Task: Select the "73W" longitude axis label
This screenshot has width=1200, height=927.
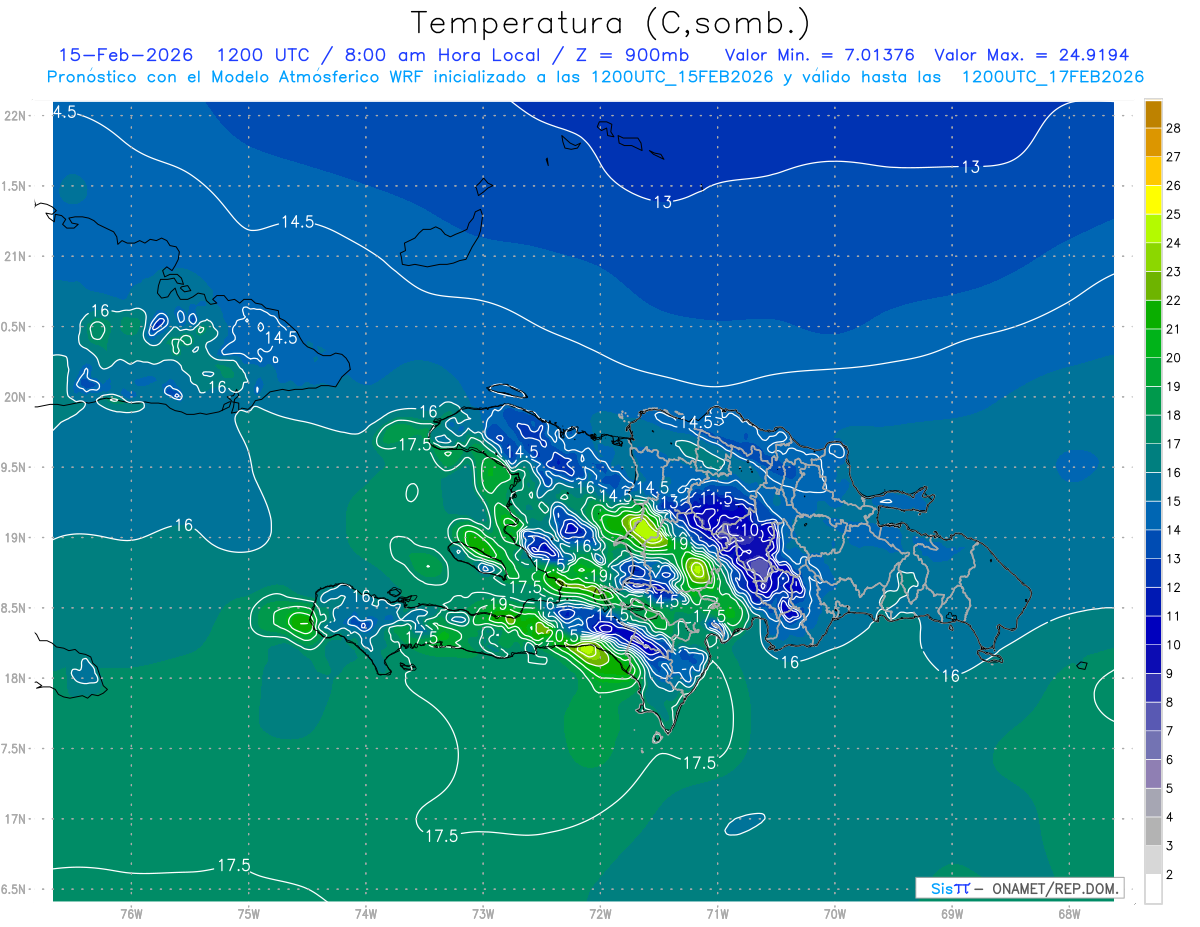Action: 483,913
